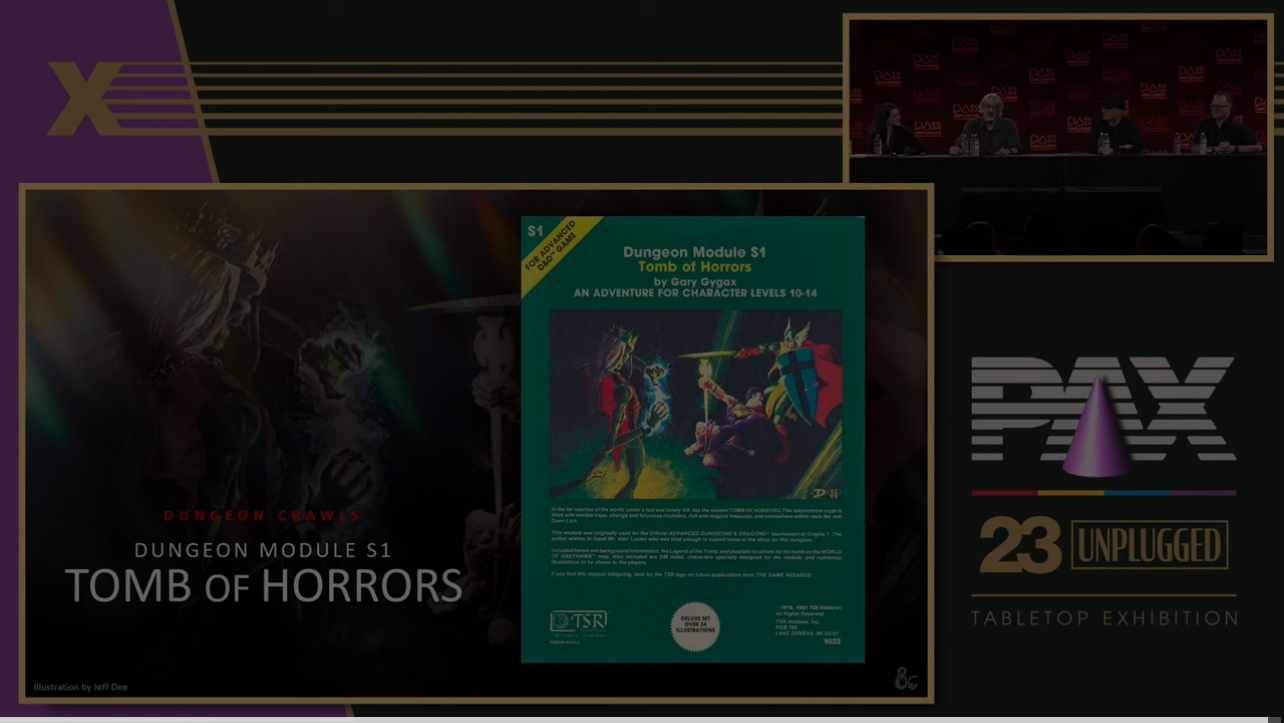Click the gold X logo in top-left banner
Viewport: 1284px width, 723px height.
(x=86, y=97)
